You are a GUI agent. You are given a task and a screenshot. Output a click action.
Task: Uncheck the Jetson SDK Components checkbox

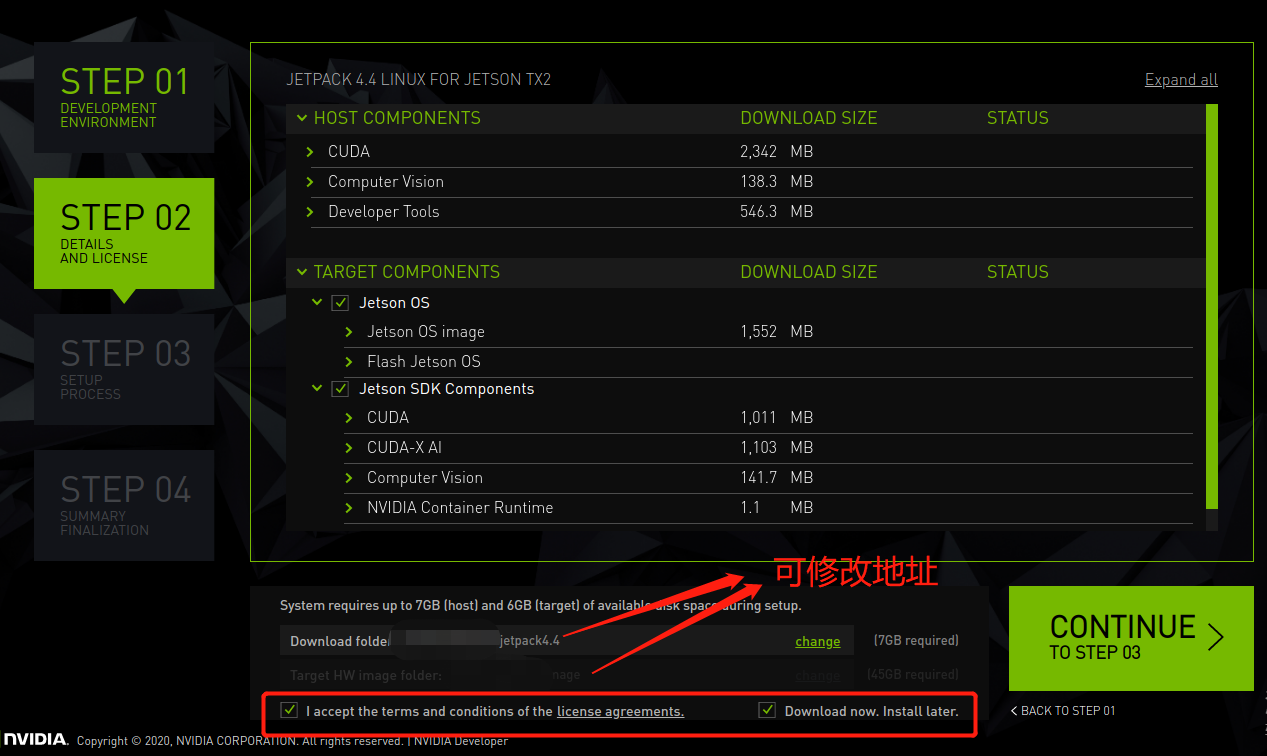[x=340, y=389]
